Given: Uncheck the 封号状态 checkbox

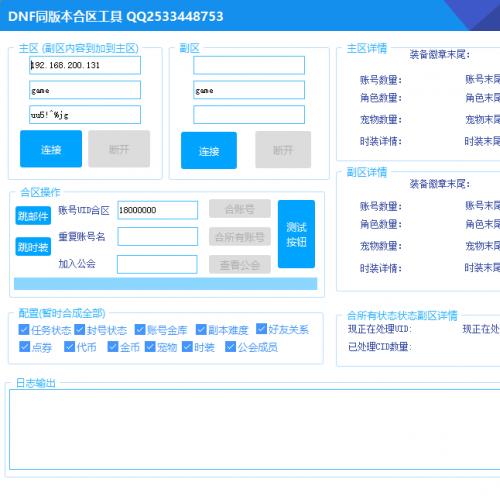Looking at the screenshot, I should pos(80,330).
